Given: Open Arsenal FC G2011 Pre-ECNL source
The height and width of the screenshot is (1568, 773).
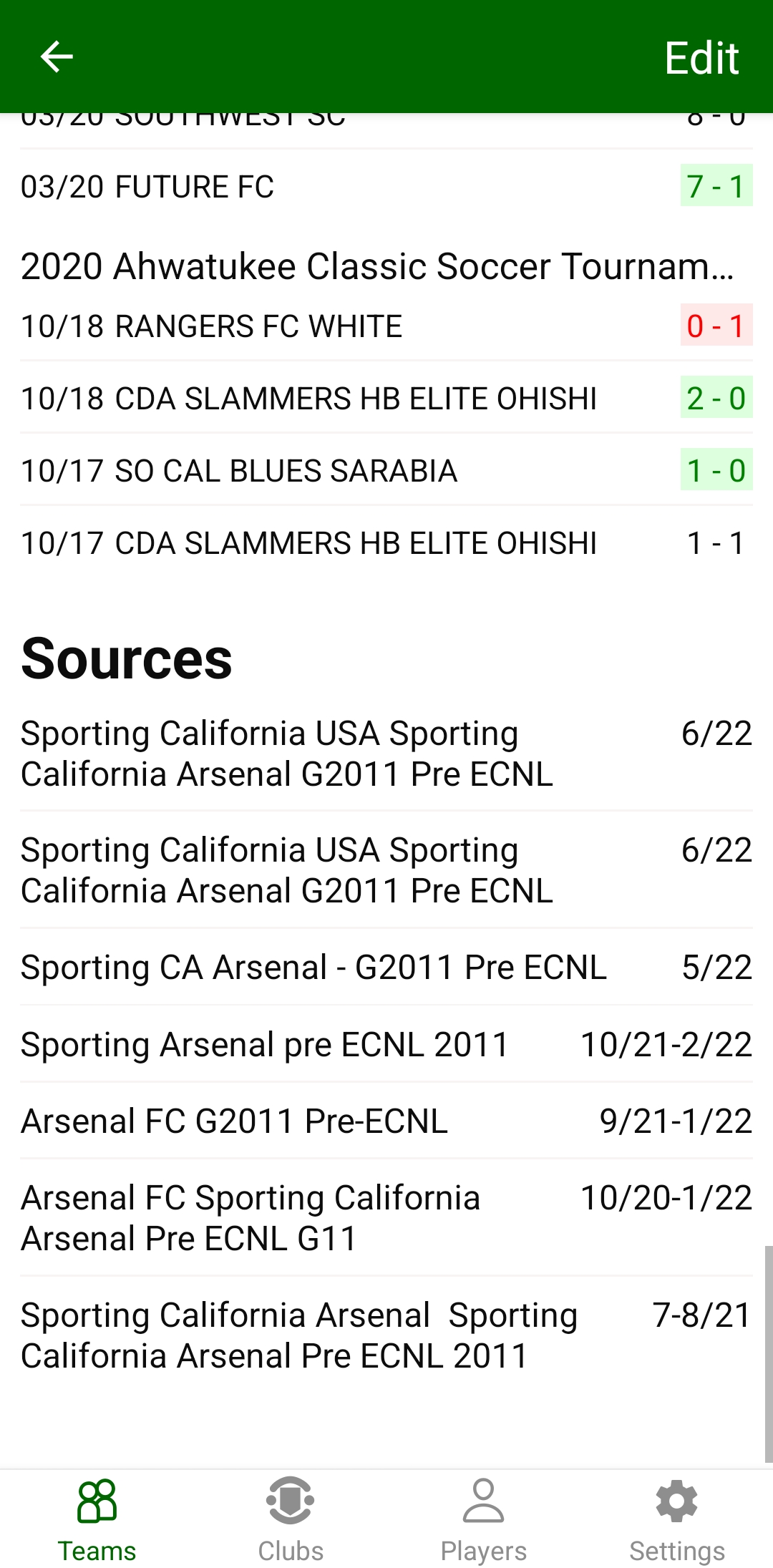Looking at the screenshot, I should click(235, 1121).
